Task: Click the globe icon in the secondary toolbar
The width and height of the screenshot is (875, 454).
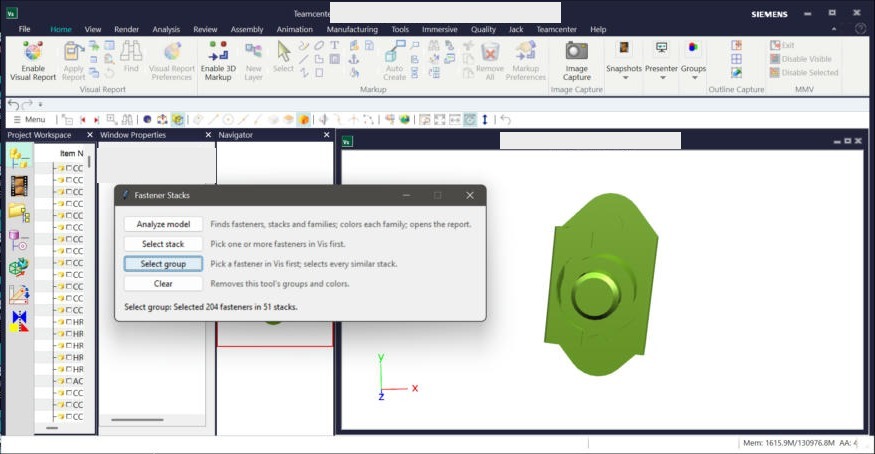Action: tap(405, 119)
